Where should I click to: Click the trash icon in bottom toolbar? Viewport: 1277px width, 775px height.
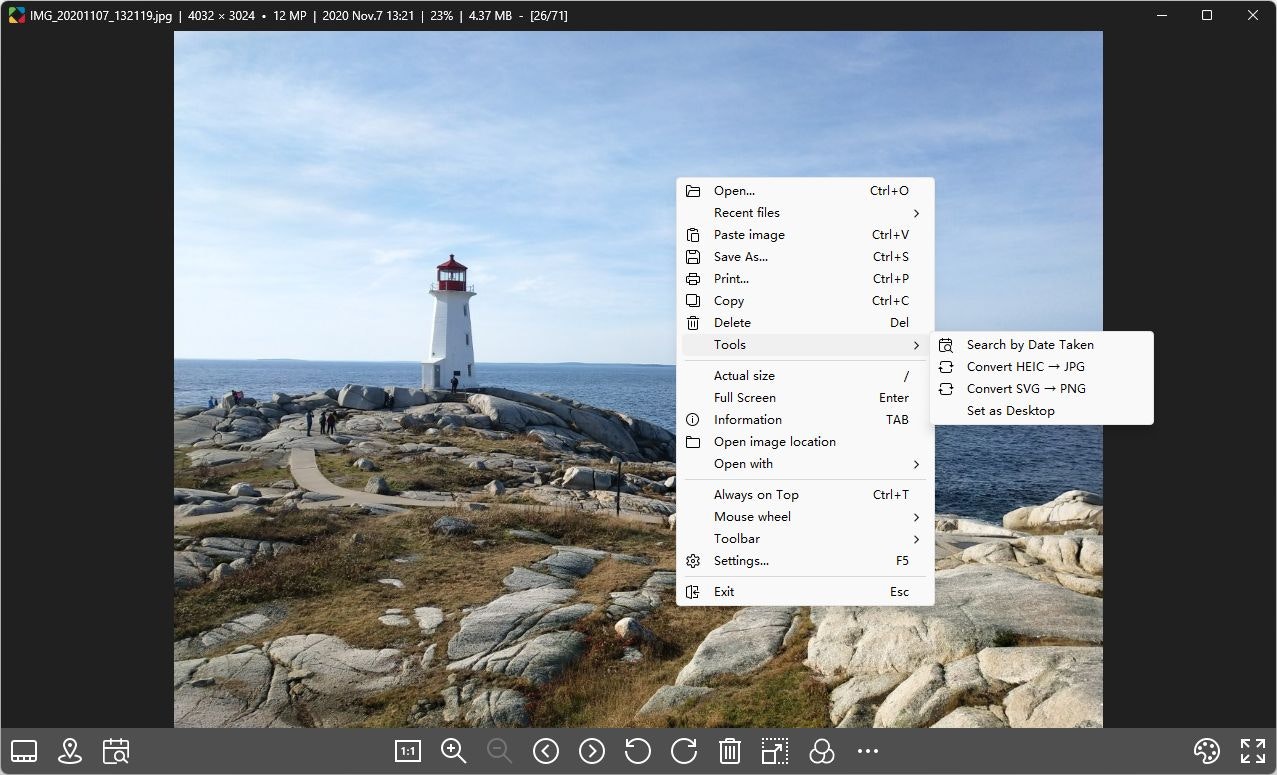click(x=730, y=751)
